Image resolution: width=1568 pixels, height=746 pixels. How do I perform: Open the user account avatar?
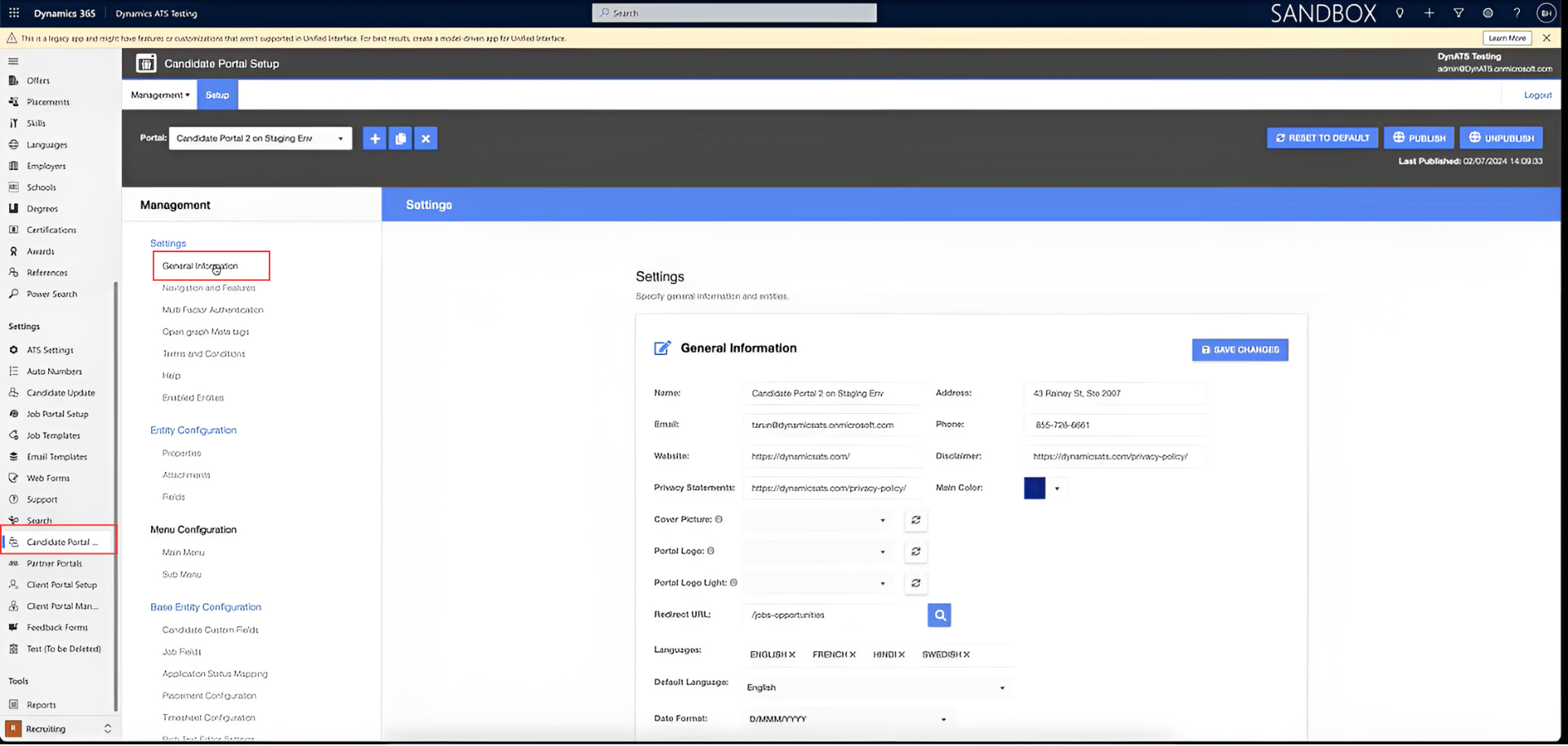[1546, 13]
